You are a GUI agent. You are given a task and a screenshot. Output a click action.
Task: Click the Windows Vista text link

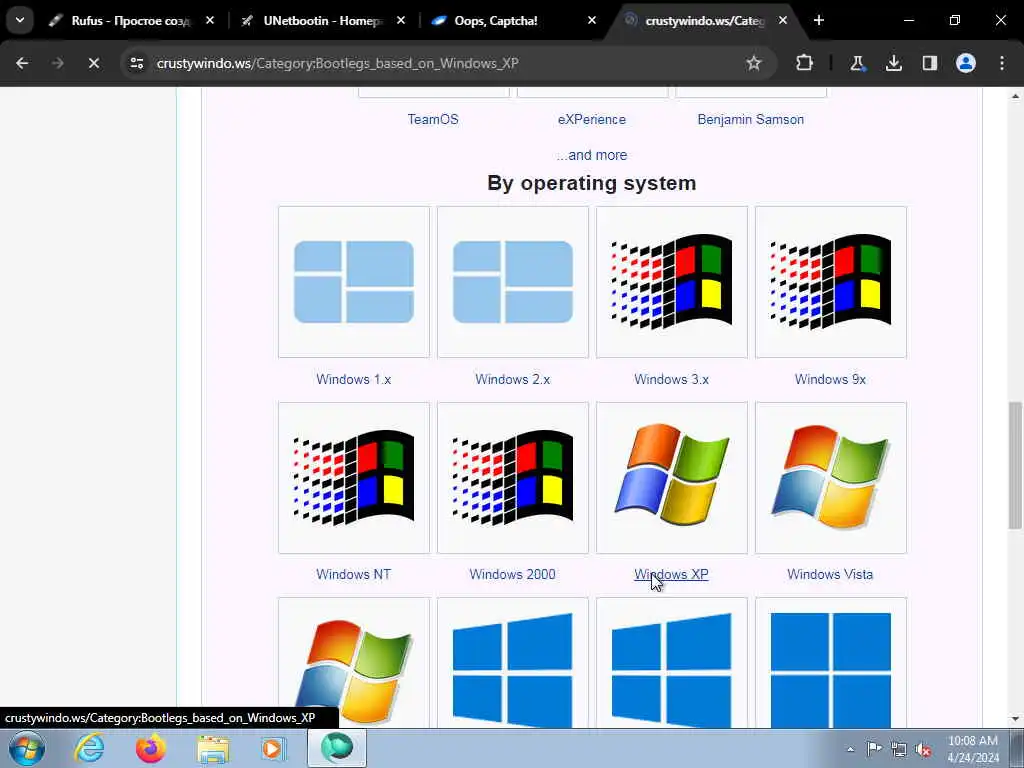coord(830,575)
